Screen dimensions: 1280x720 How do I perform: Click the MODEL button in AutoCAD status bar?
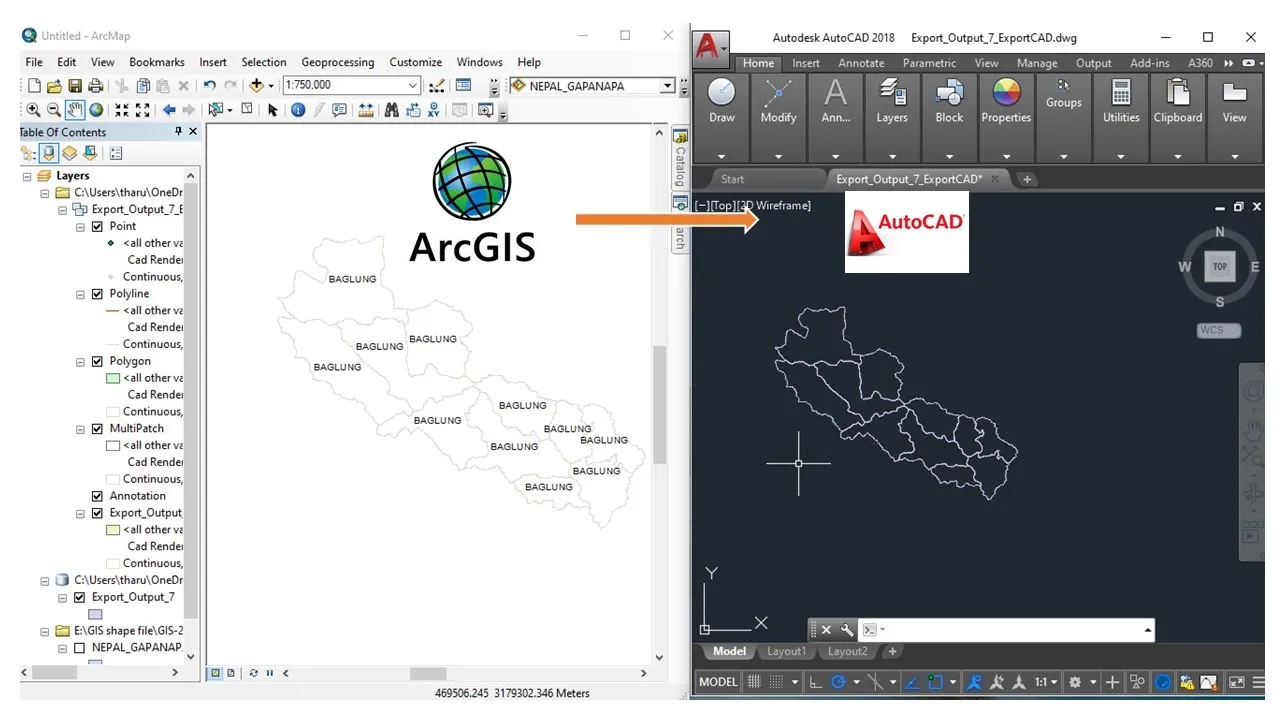click(x=718, y=682)
